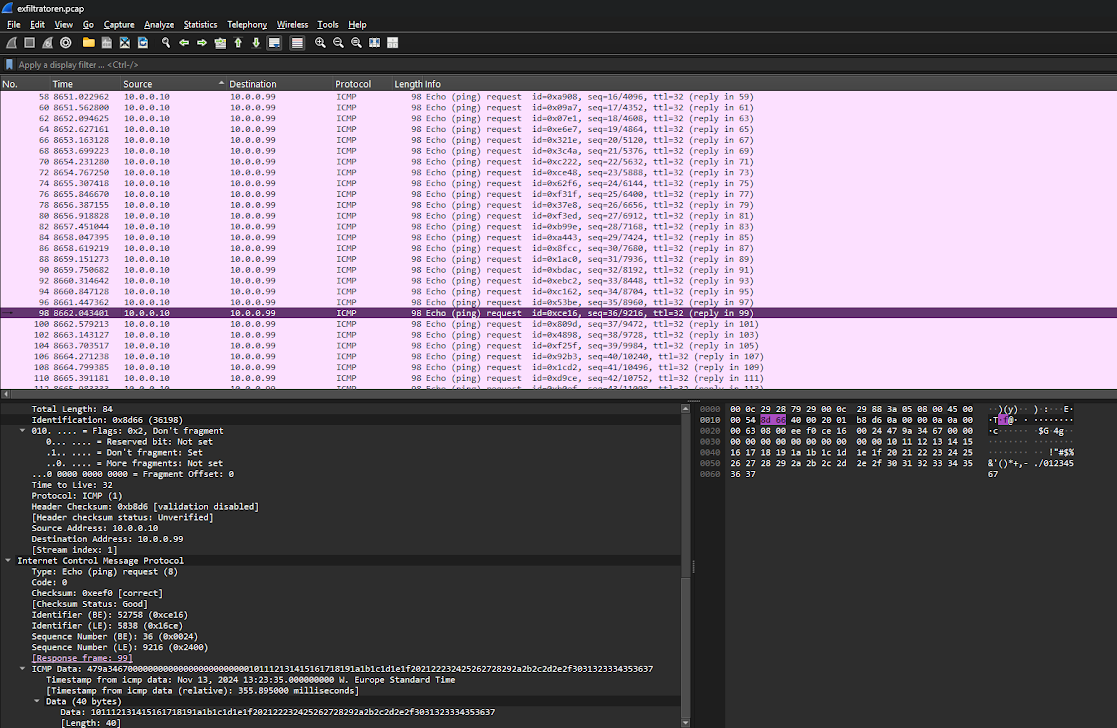Screen dimensions: 1117x728
Task: Sort packets by Time column
Action: tap(85, 84)
